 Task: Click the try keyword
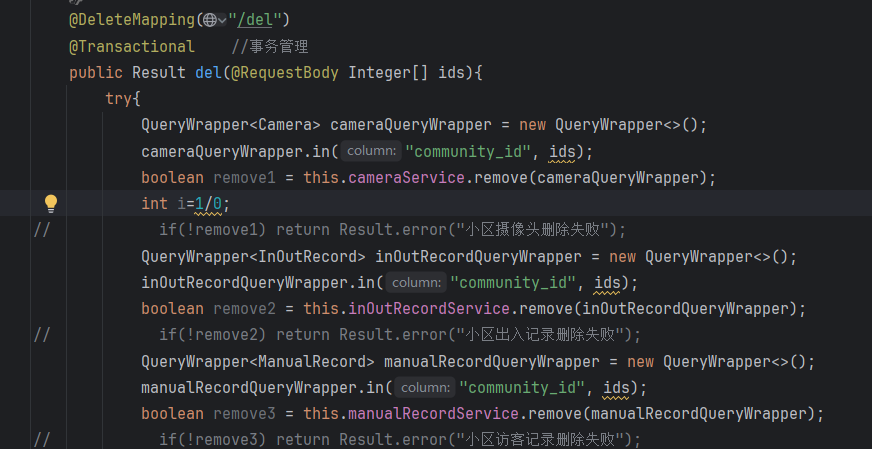tap(119, 99)
